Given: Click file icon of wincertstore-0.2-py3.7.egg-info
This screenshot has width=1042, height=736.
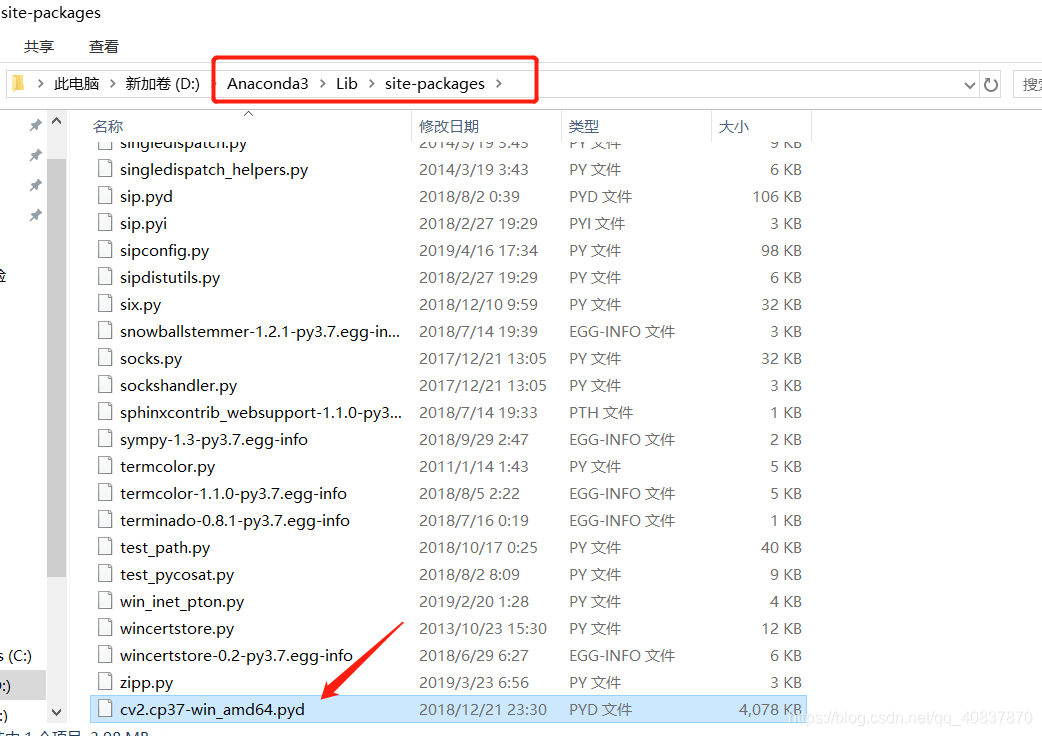Looking at the screenshot, I should (x=105, y=655).
